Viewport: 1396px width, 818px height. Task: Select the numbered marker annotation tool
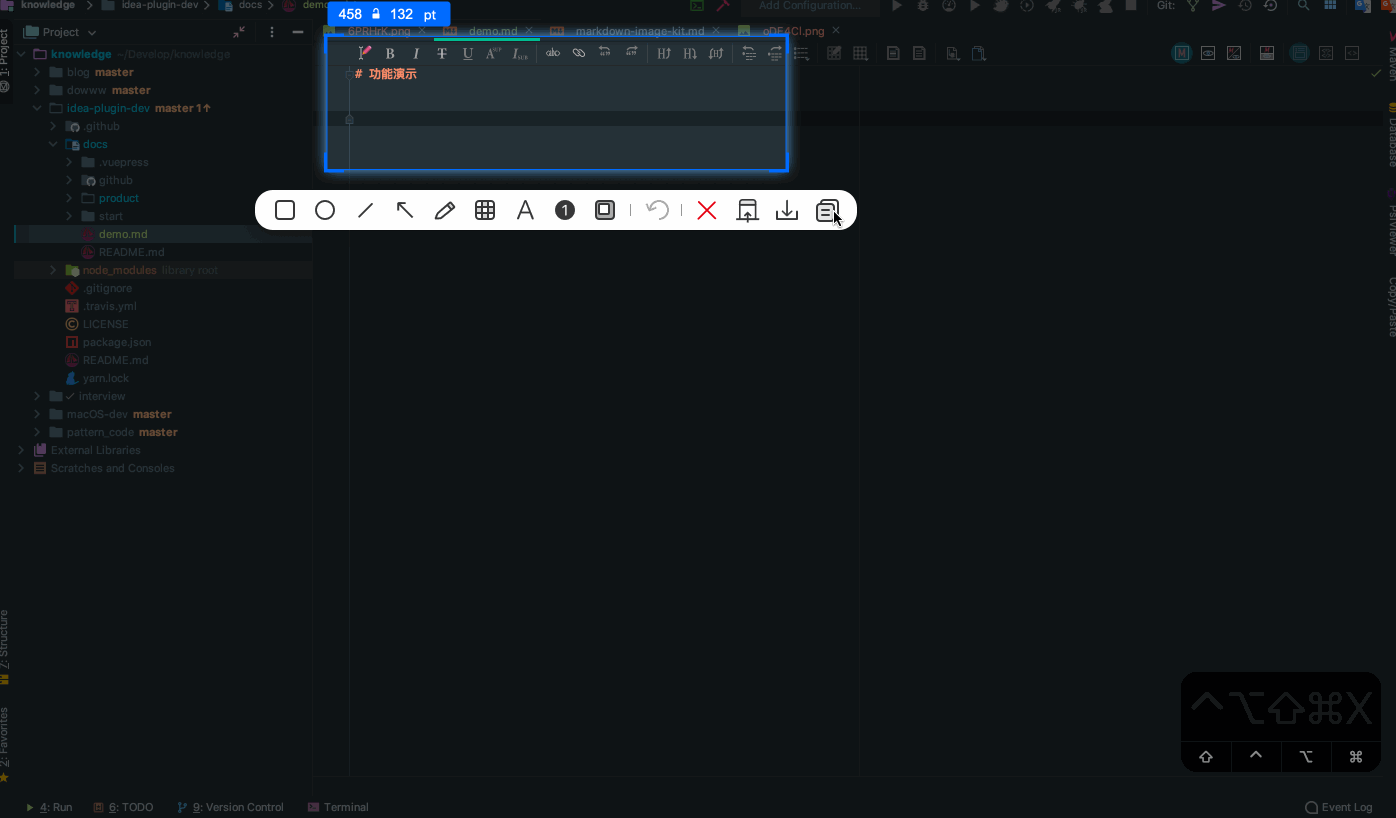[x=565, y=210]
